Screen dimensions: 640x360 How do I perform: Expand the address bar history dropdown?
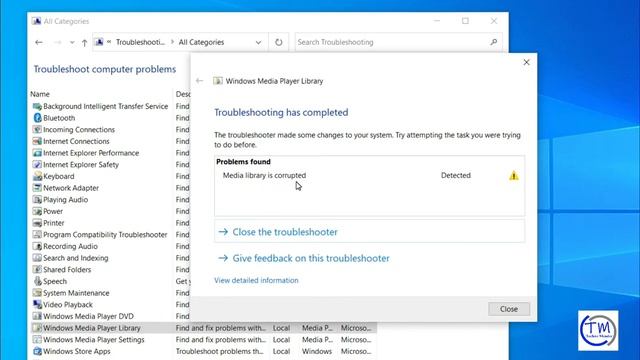click(x=258, y=42)
